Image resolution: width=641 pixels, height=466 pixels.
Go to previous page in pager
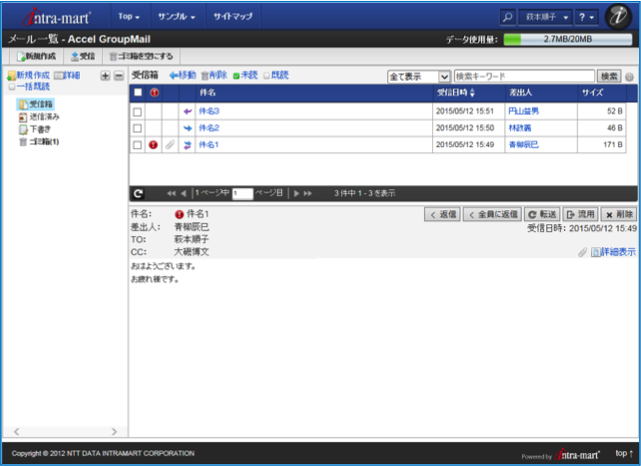pyautogui.click(x=183, y=193)
